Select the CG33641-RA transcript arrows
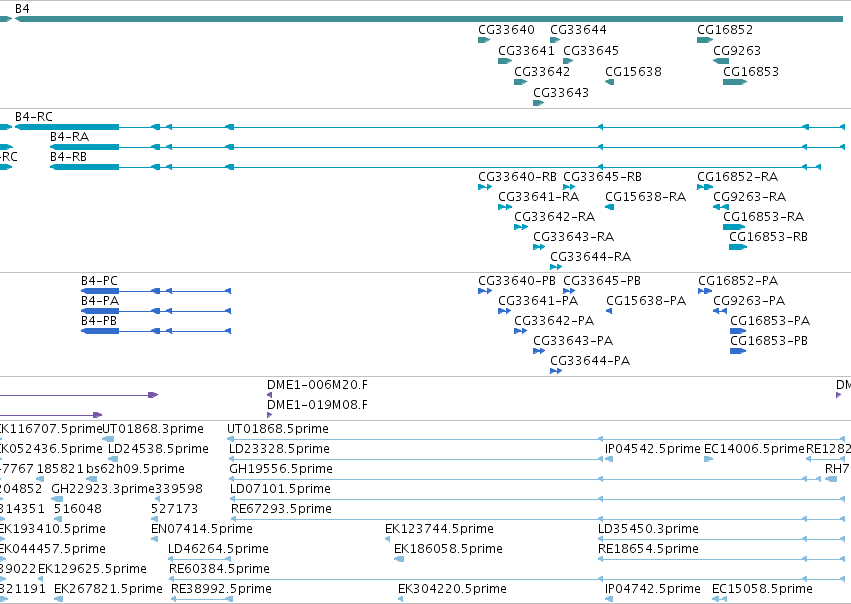This screenshot has width=851, height=604. 505,207
